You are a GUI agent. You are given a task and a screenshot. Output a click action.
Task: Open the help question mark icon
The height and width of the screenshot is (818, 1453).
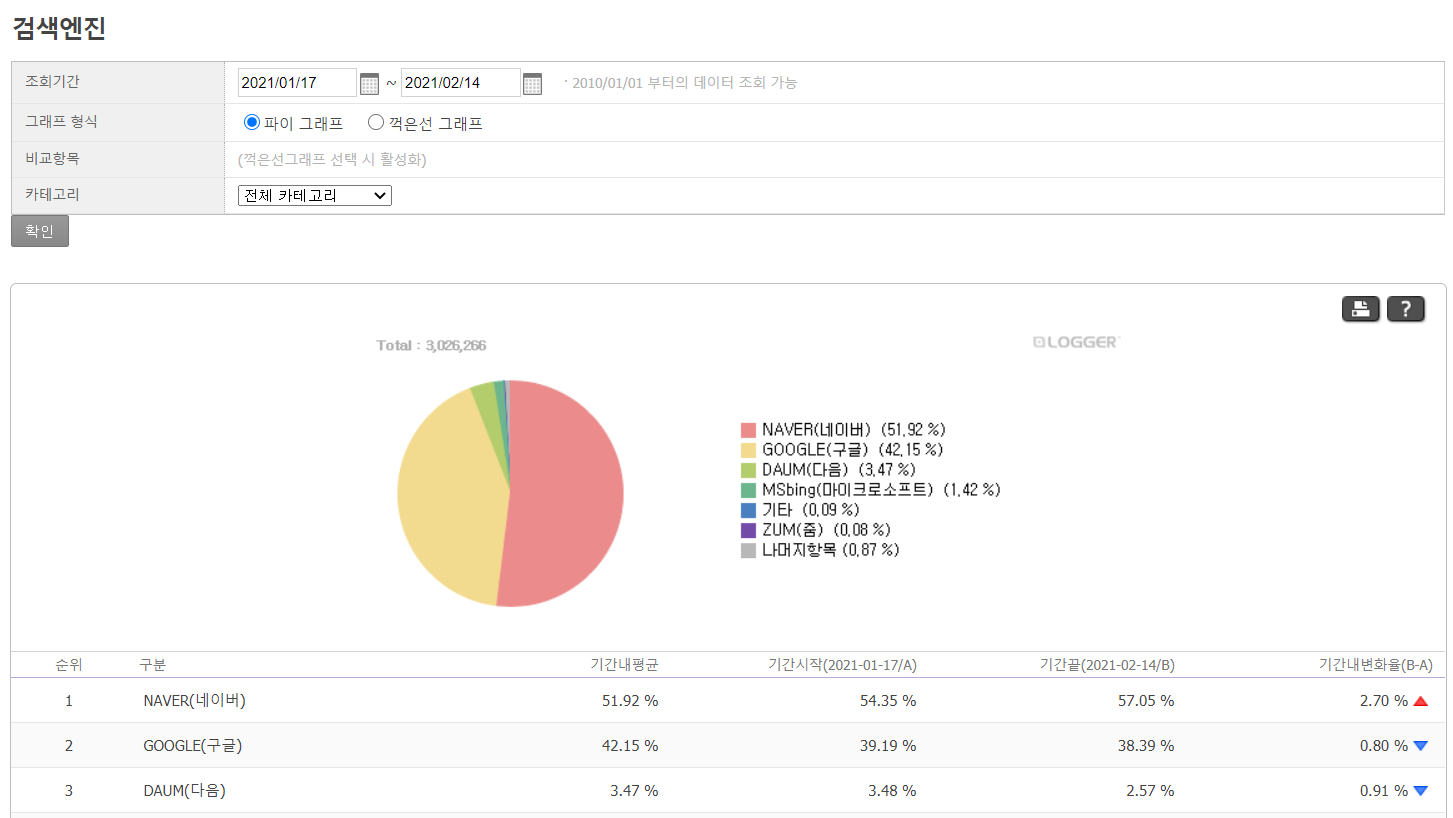click(1405, 309)
